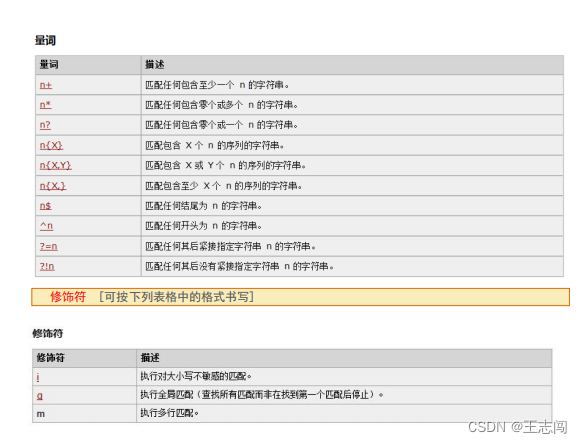Click description 执行多行匹配

pyautogui.click(x=169, y=413)
